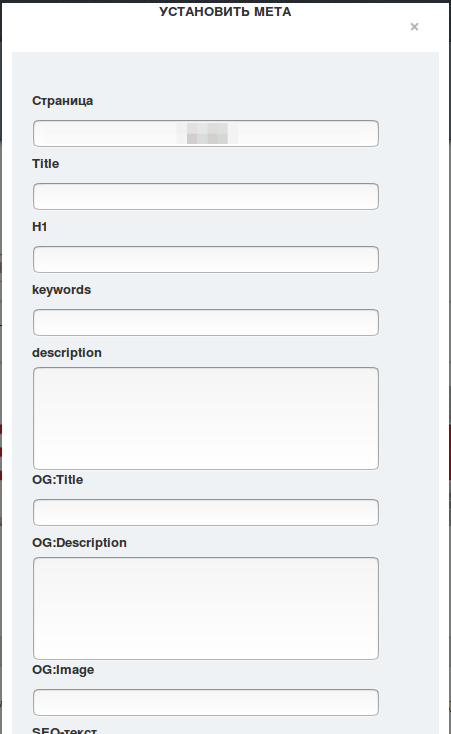The image size is (451, 734).
Task: Focus the Страница input field
Action: (206, 133)
